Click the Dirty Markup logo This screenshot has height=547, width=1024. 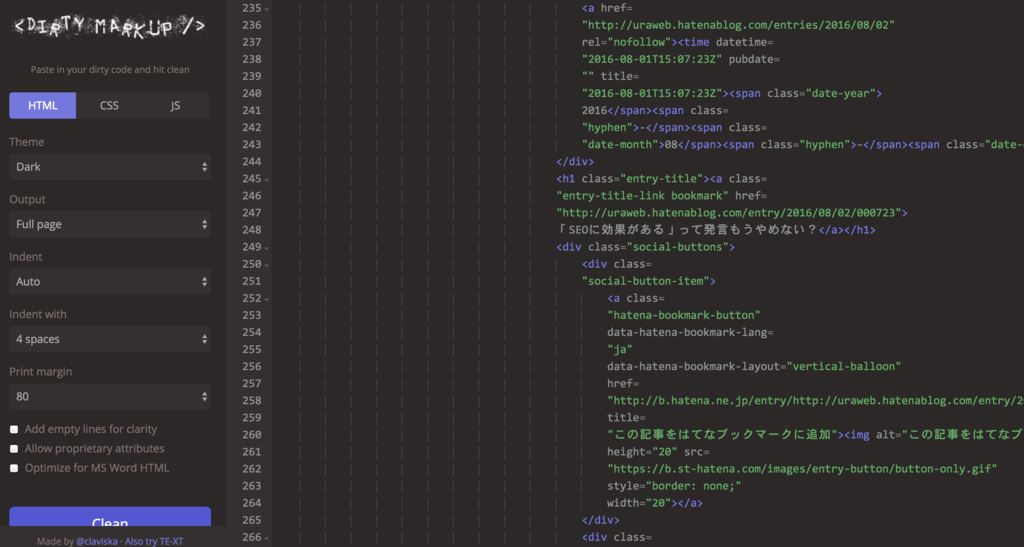tap(110, 27)
